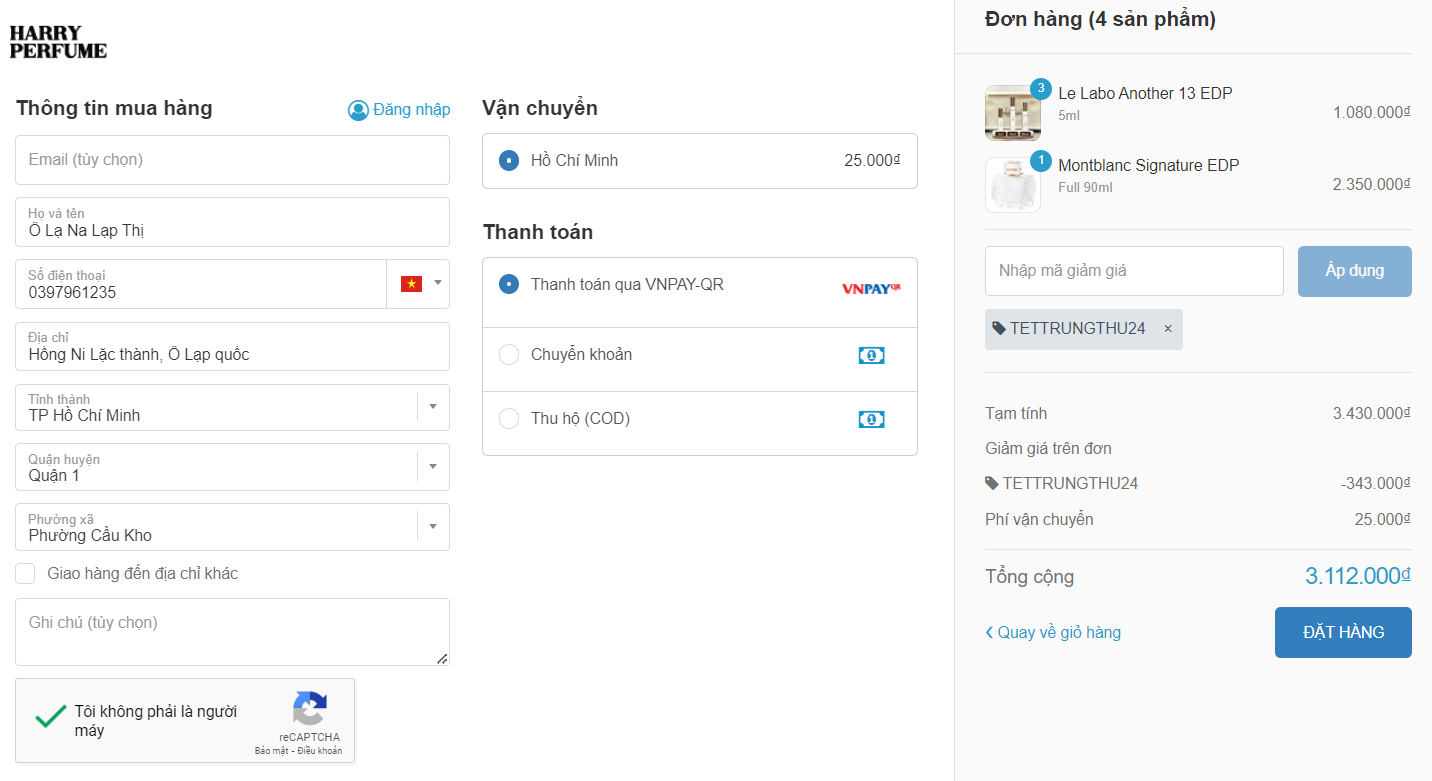The image size is (1432, 781).
Task: Click the 25.000₫ fee in the Hồ Chí Minh shipping option
Action: [872, 160]
